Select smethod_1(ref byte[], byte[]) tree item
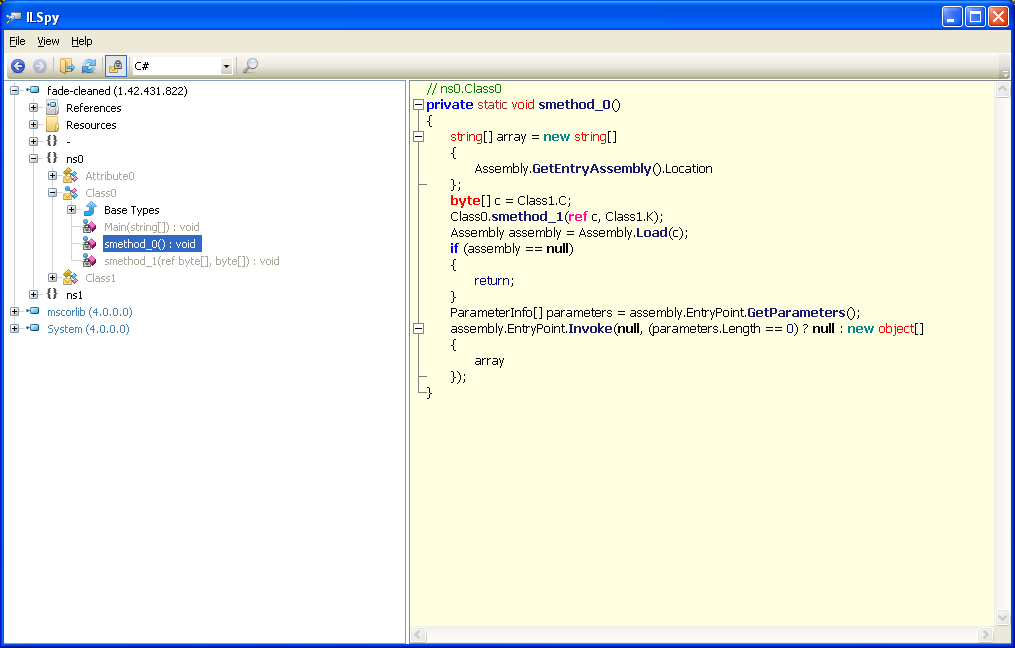This screenshot has height=648, width=1015. [x=192, y=261]
